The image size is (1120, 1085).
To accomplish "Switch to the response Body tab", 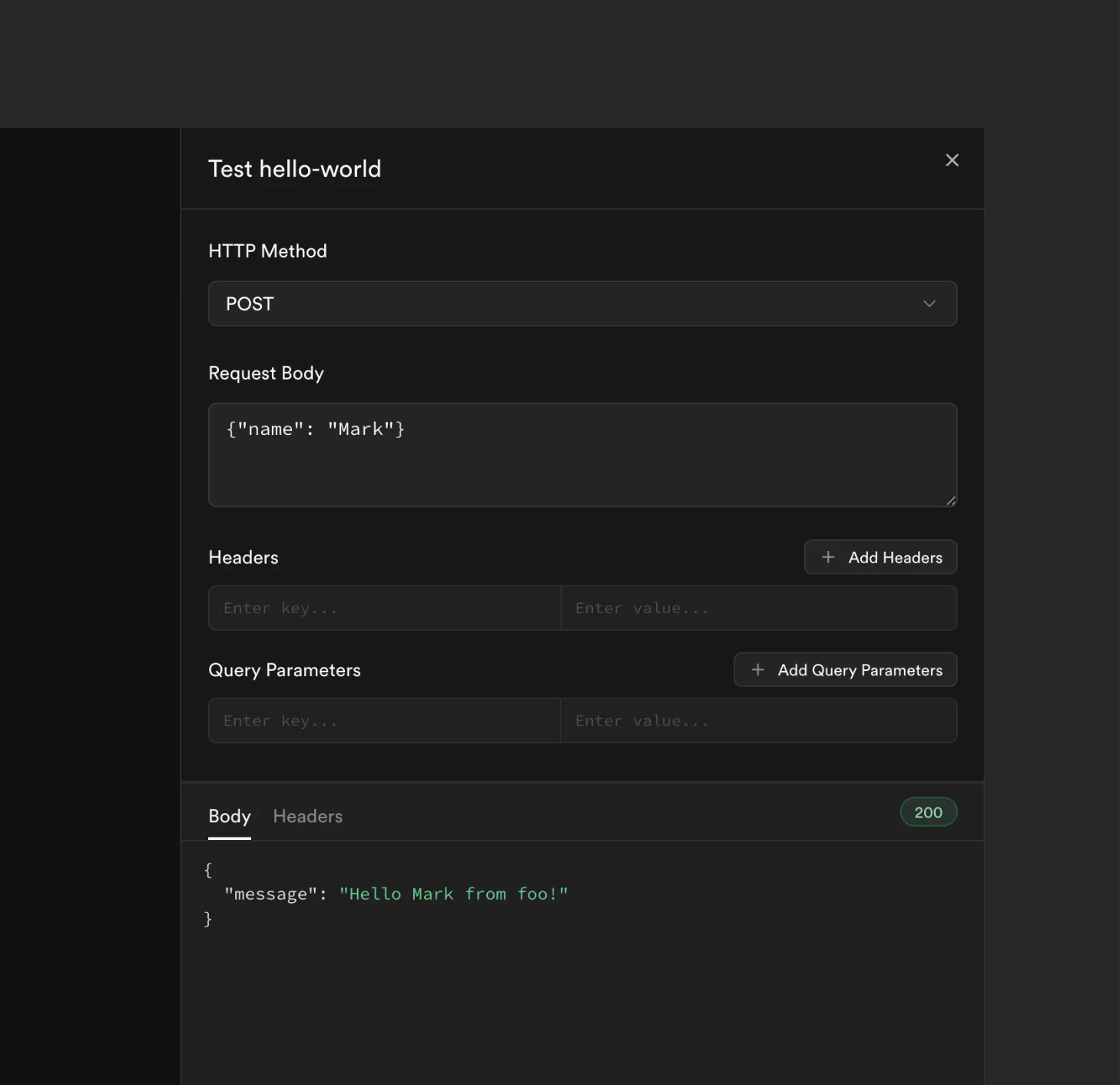I will coord(230,816).
